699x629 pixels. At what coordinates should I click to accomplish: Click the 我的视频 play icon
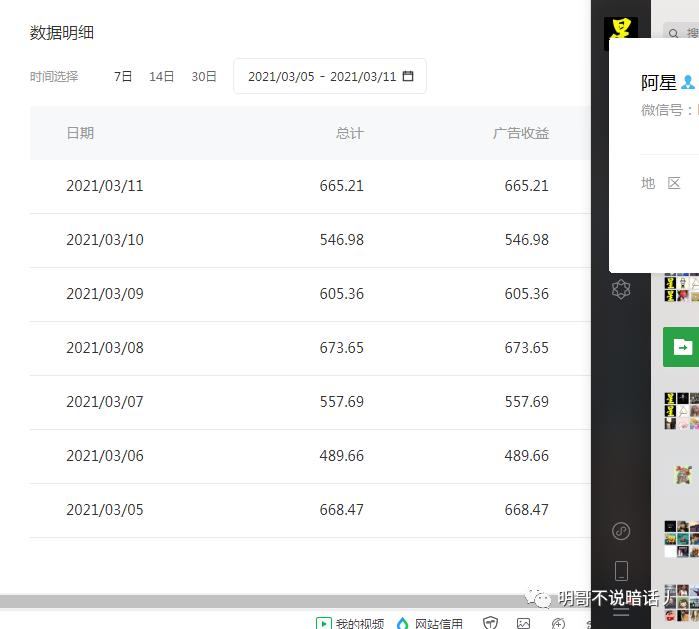(324, 623)
